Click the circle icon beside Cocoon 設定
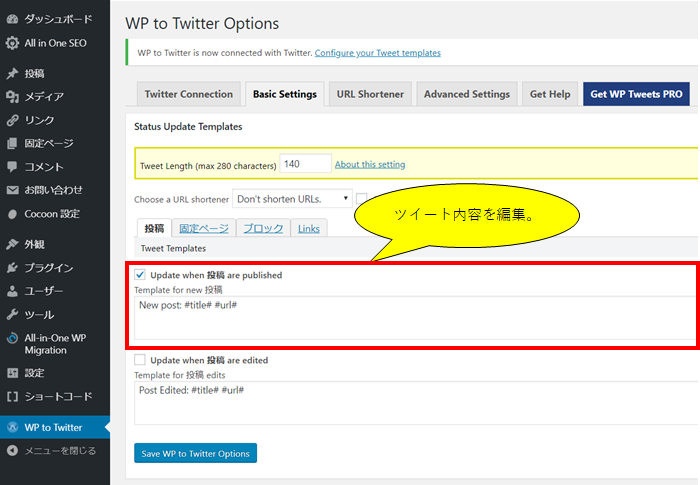Viewport: 700px width, 485px height. click(12, 214)
